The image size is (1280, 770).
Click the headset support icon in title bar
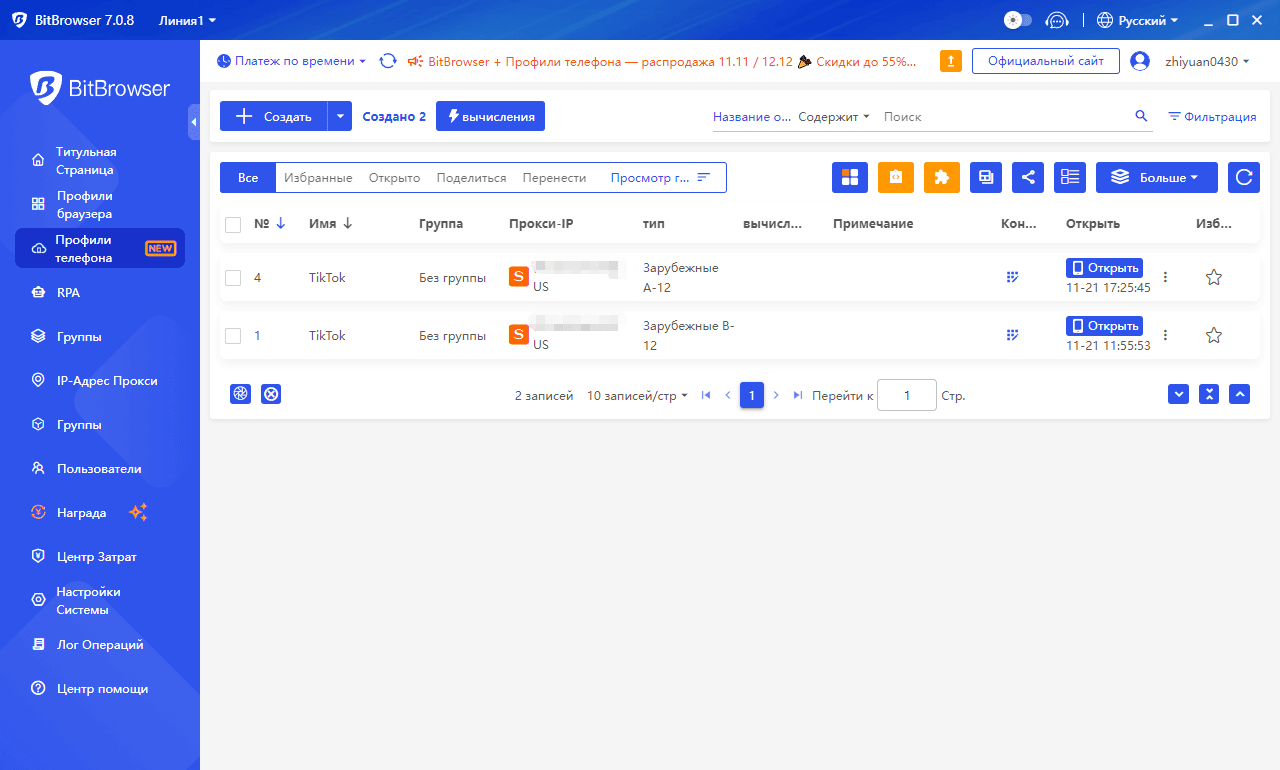[x=1057, y=19]
